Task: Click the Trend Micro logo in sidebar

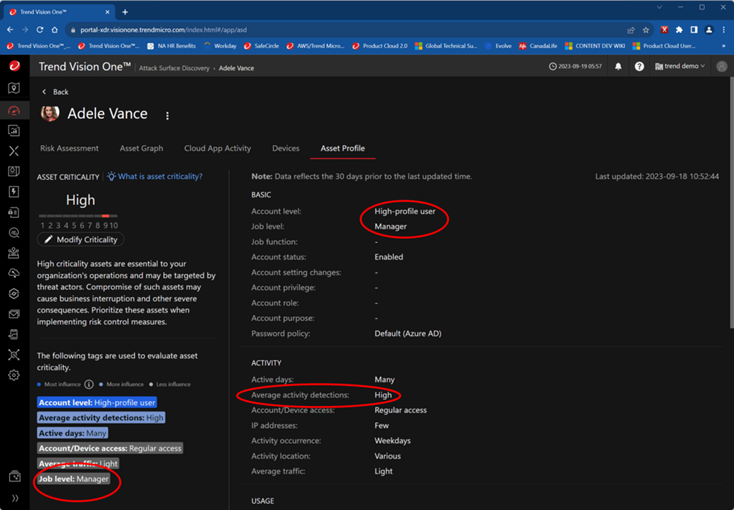Action: [x=15, y=66]
